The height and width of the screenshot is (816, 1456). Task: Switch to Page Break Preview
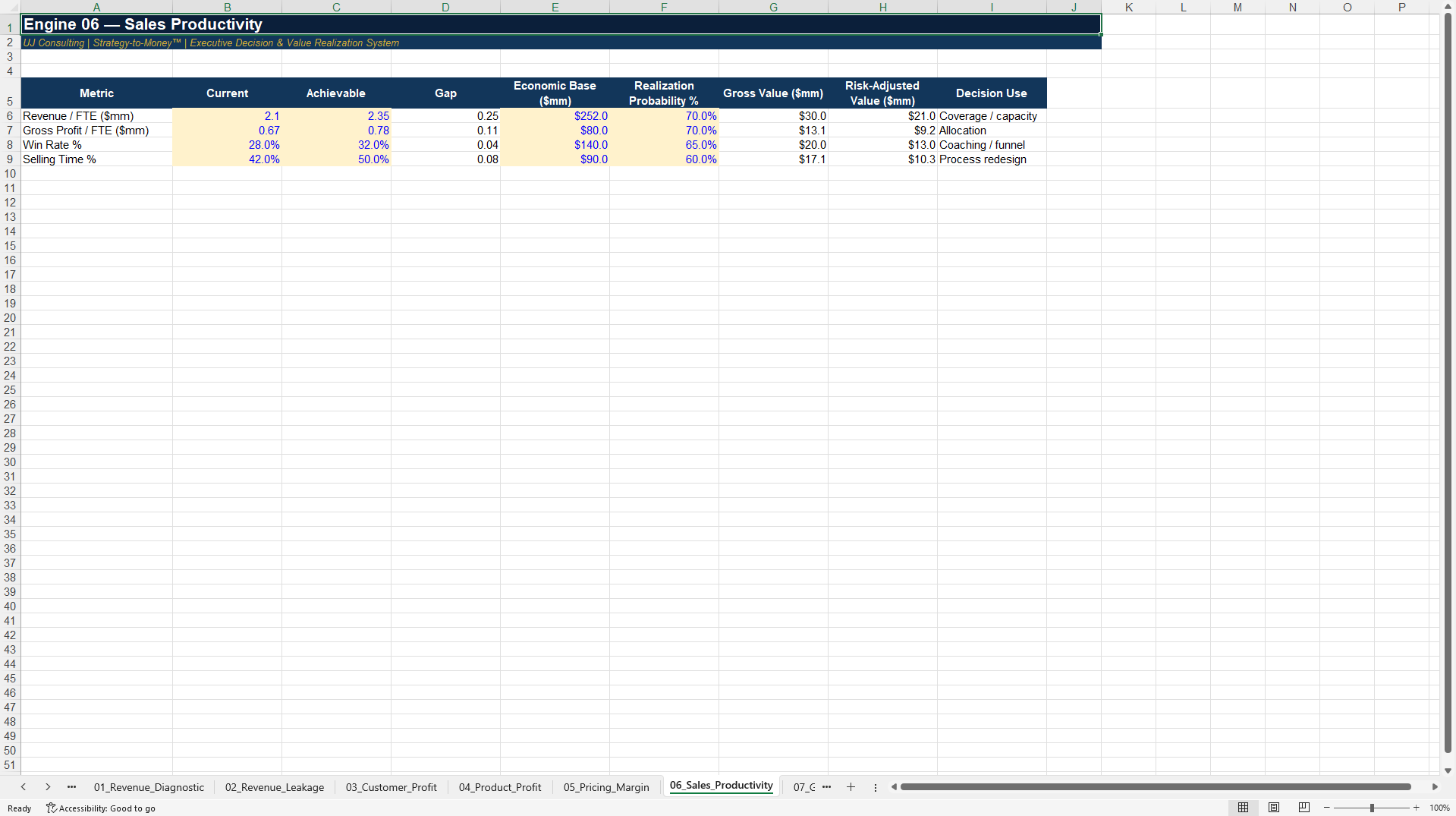pos(1304,808)
